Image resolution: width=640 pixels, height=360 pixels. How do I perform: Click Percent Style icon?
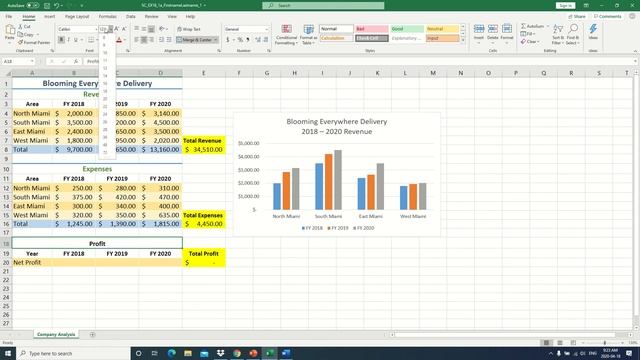click(240, 40)
